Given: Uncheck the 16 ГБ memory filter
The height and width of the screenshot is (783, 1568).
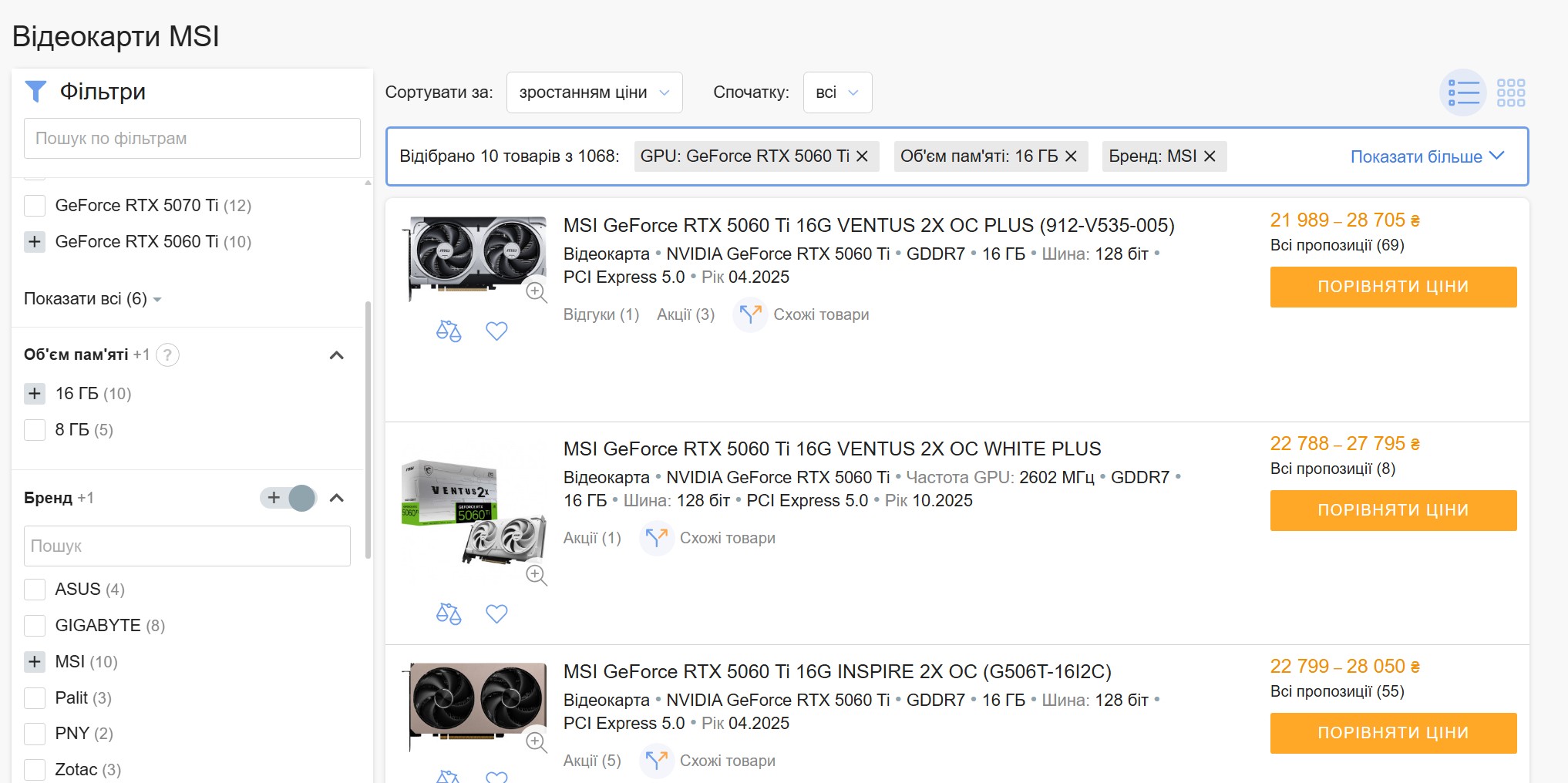Looking at the screenshot, I should tap(35, 394).
